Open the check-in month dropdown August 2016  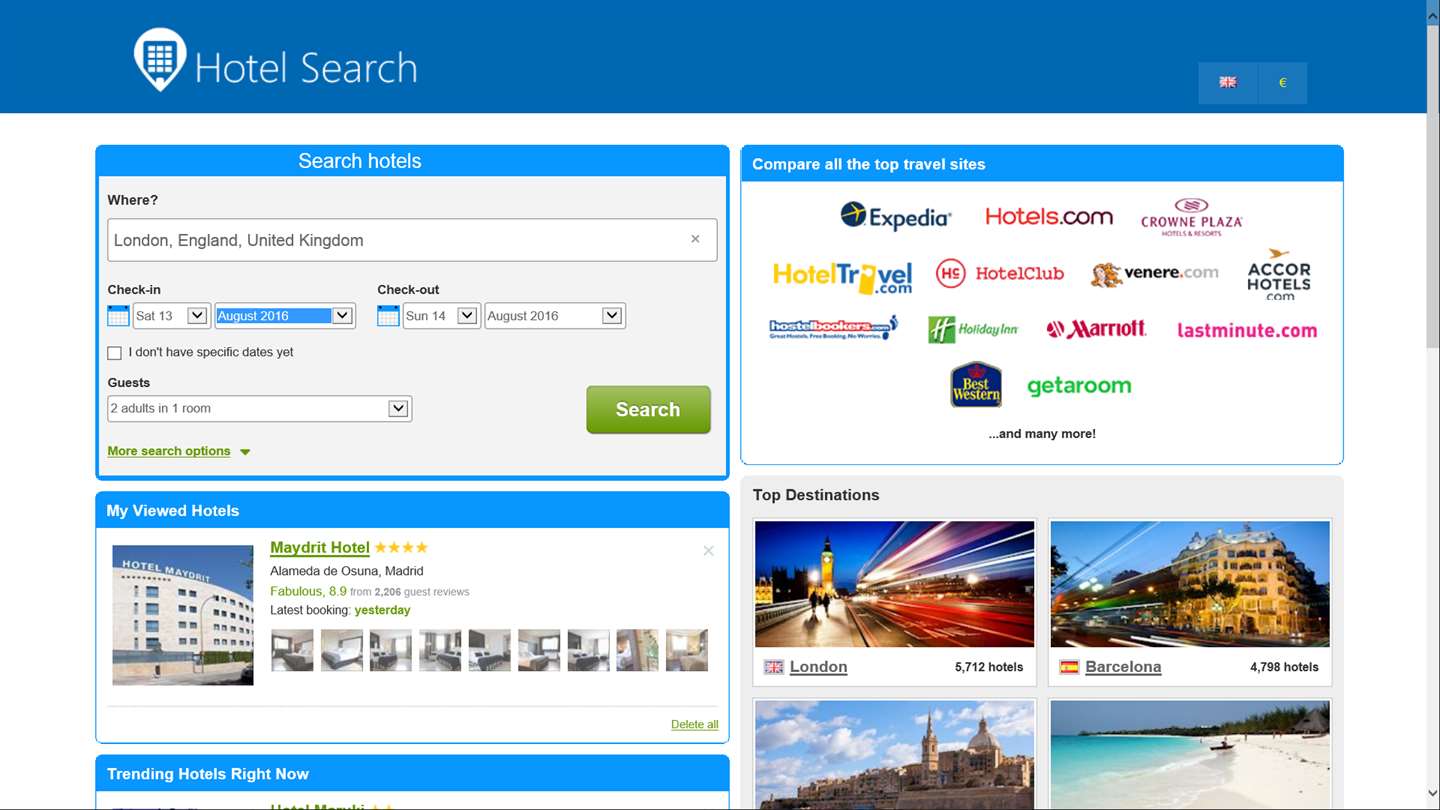285,316
